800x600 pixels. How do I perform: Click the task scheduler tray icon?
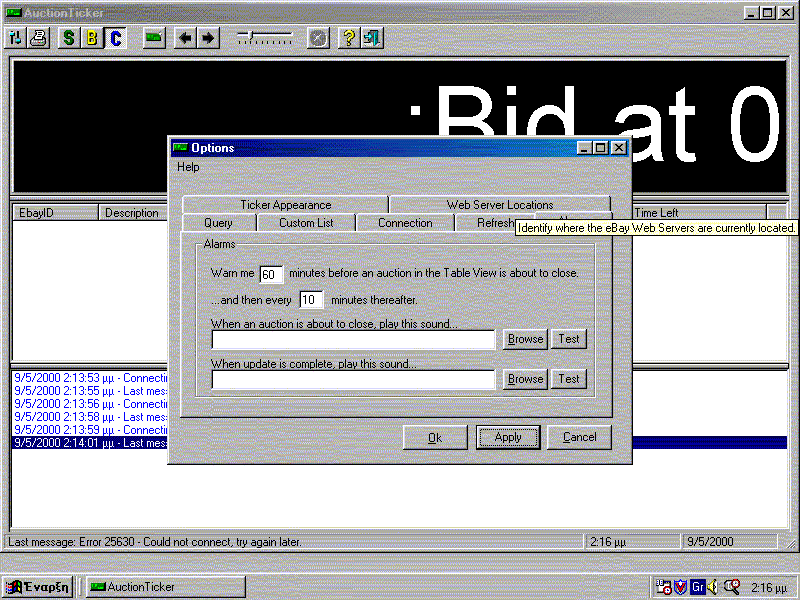(663, 587)
